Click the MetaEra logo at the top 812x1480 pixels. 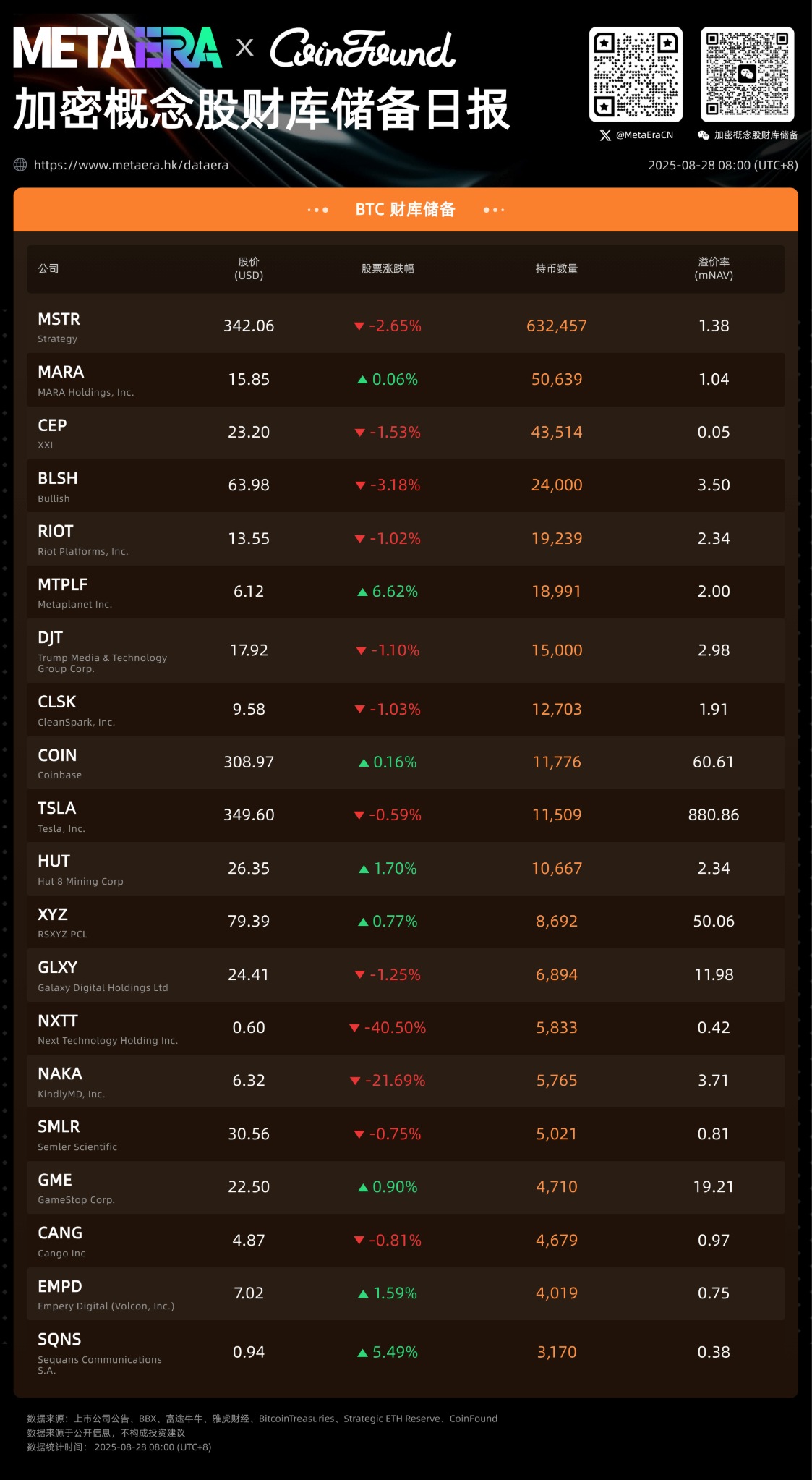point(117,48)
